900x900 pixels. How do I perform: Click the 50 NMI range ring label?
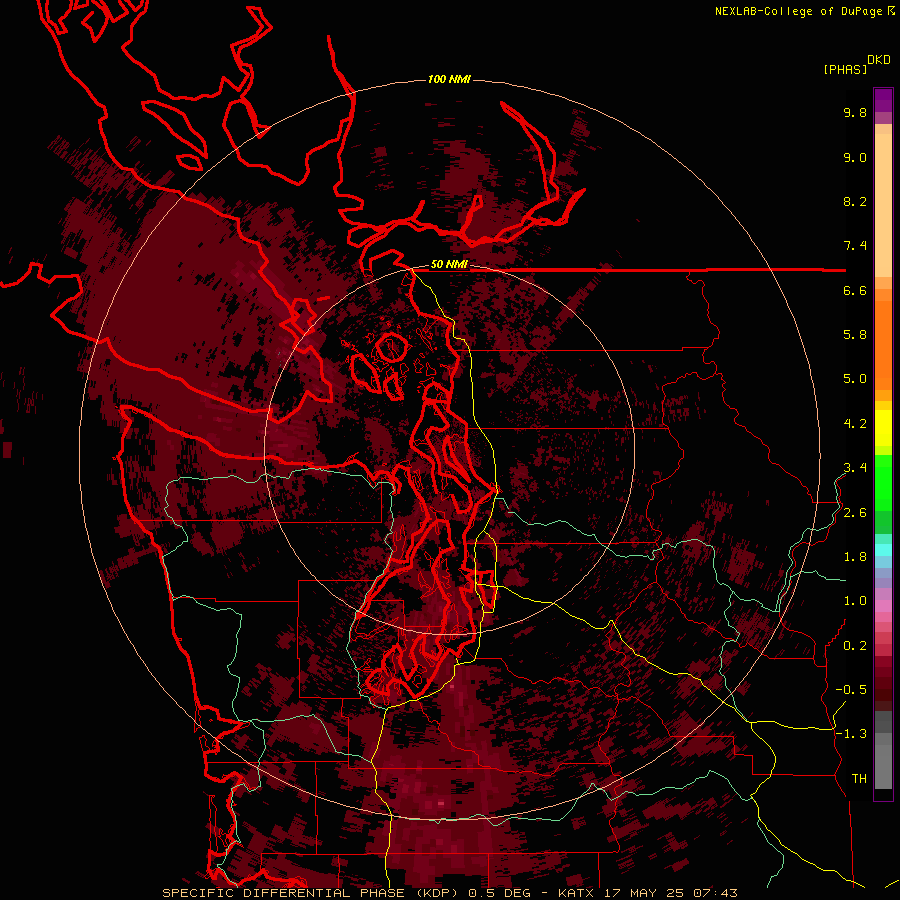tap(449, 264)
